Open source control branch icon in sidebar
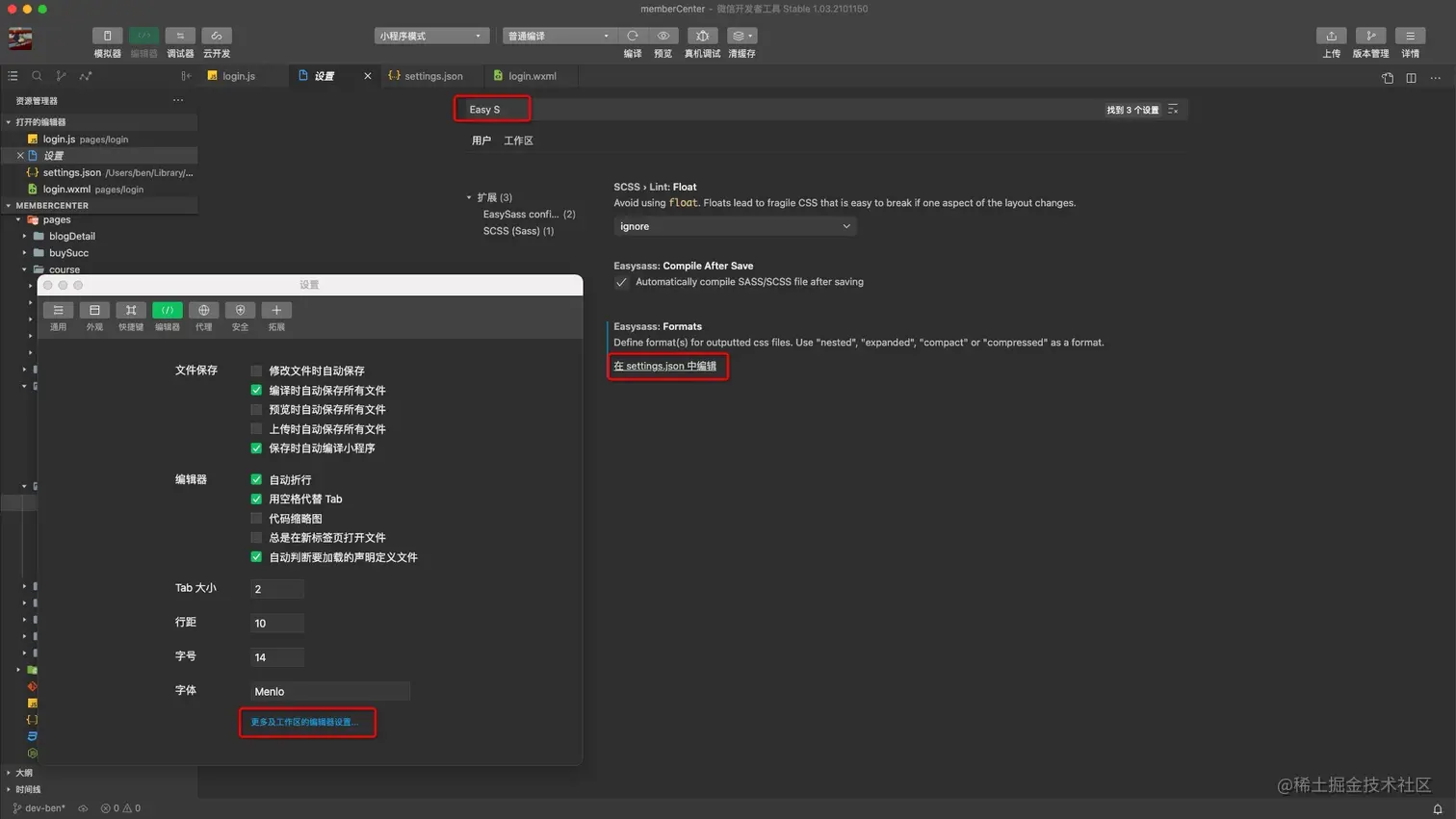 tap(61, 76)
